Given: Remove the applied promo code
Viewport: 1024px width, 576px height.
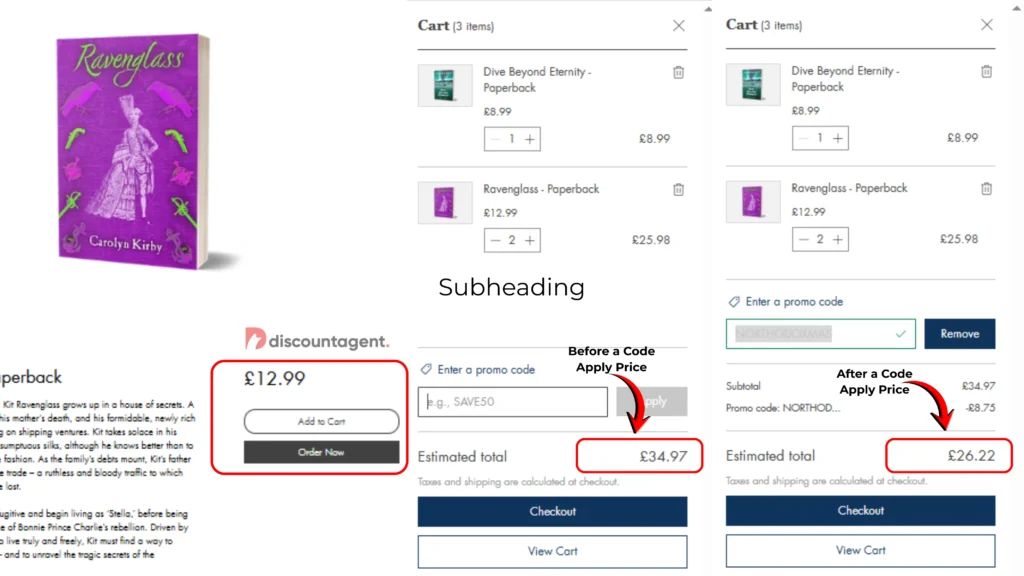Looking at the screenshot, I should click(959, 334).
